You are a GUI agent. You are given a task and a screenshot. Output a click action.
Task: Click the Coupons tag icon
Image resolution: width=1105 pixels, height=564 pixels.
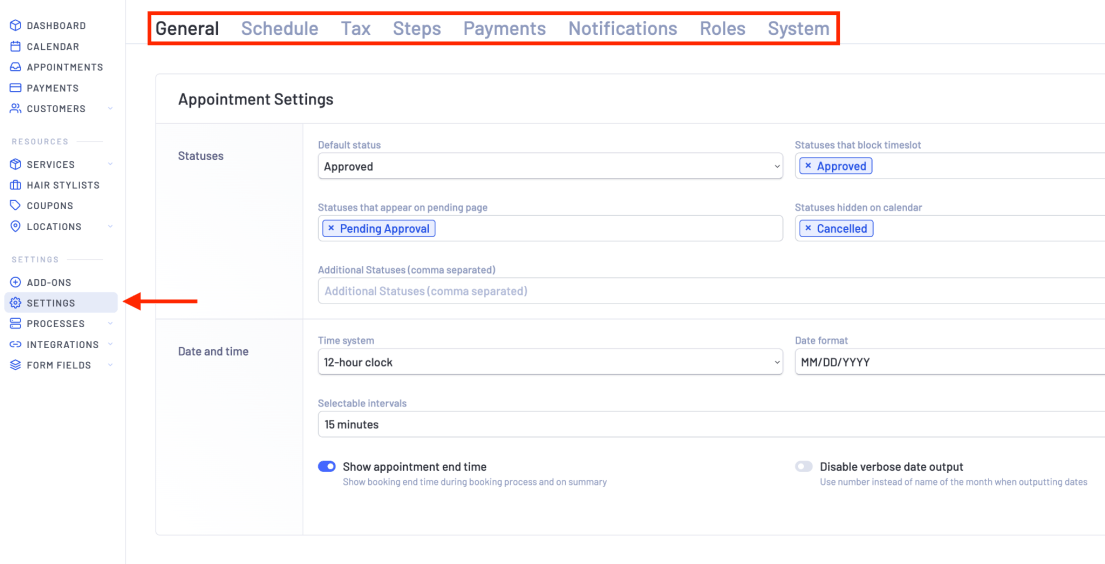click(16, 205)
